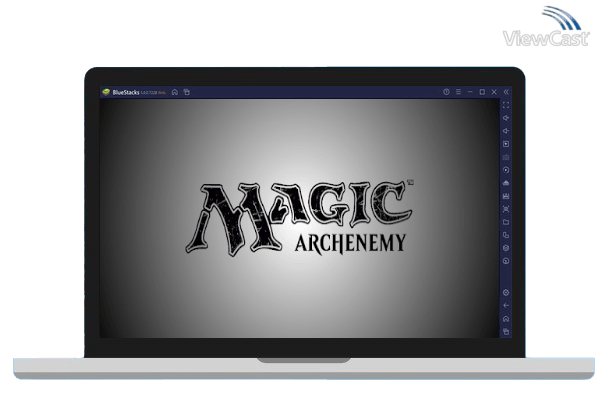This screenshot has width=602, height=414.
Task: Click the BlueStacks title text
Action: click(126, 92)
